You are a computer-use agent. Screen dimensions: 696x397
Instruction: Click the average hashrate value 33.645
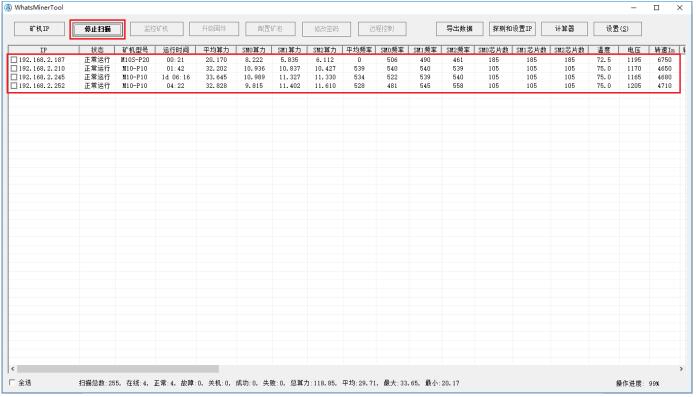pos(216,77)
